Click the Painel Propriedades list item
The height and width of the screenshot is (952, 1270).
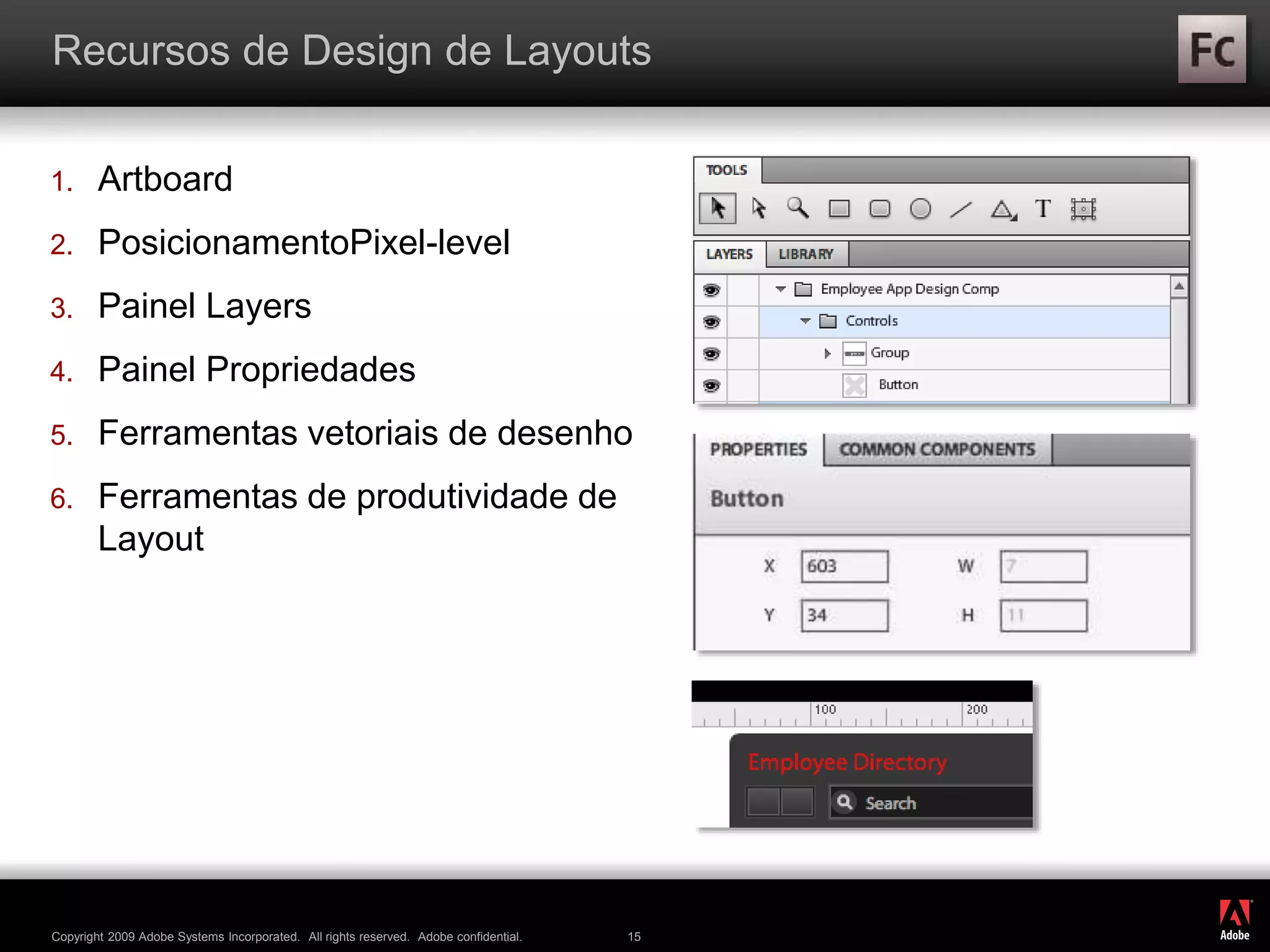tap(257, 370)
